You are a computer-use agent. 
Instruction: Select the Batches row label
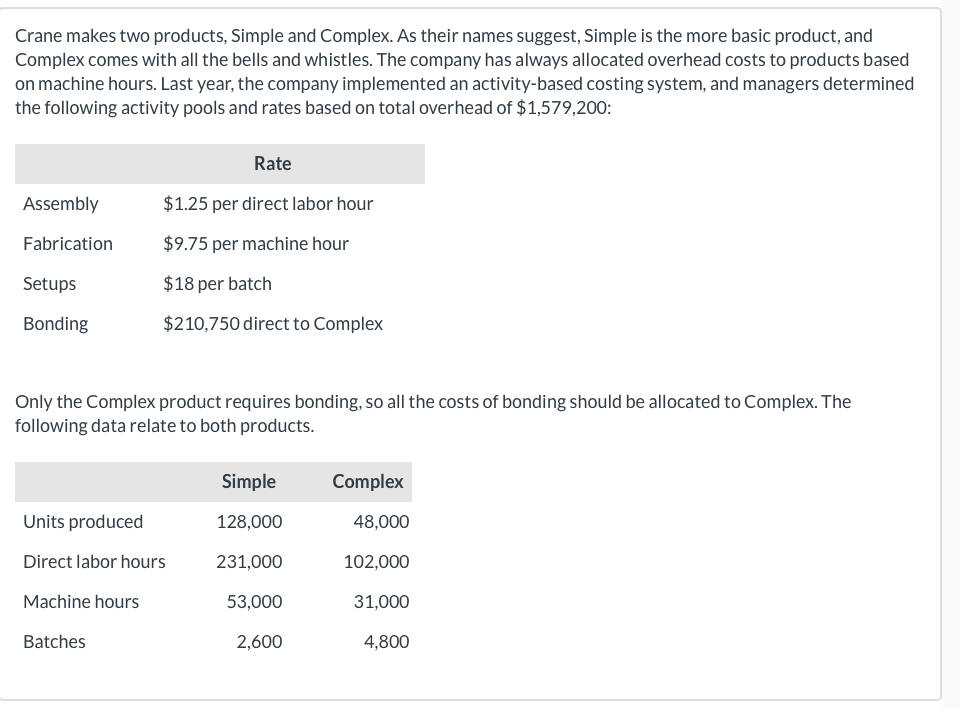click(x=55, y=642)
